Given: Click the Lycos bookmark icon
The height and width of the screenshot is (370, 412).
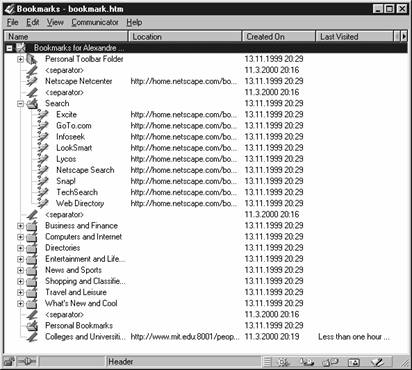Looking at the screenshot, I should pyautogui.click(x=43, y=159).
